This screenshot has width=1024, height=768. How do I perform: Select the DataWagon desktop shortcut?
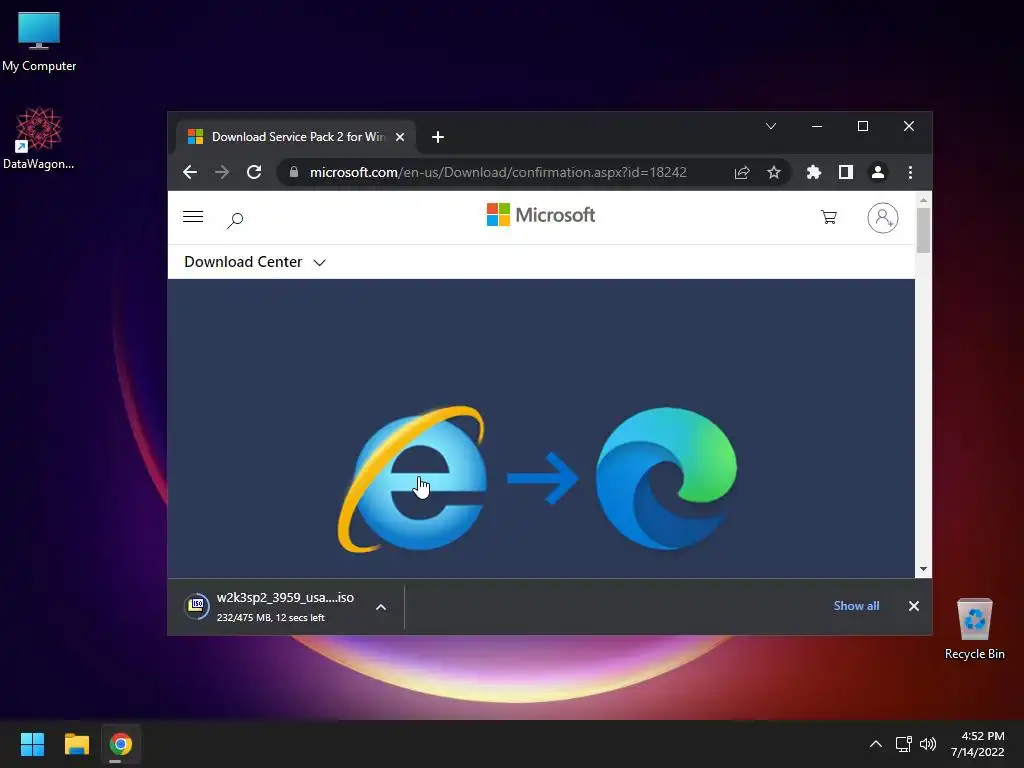pos(39,138)
